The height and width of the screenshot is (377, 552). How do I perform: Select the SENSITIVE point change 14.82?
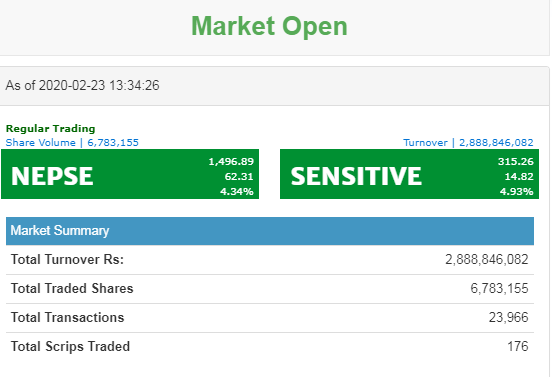[x=519, y=176]
